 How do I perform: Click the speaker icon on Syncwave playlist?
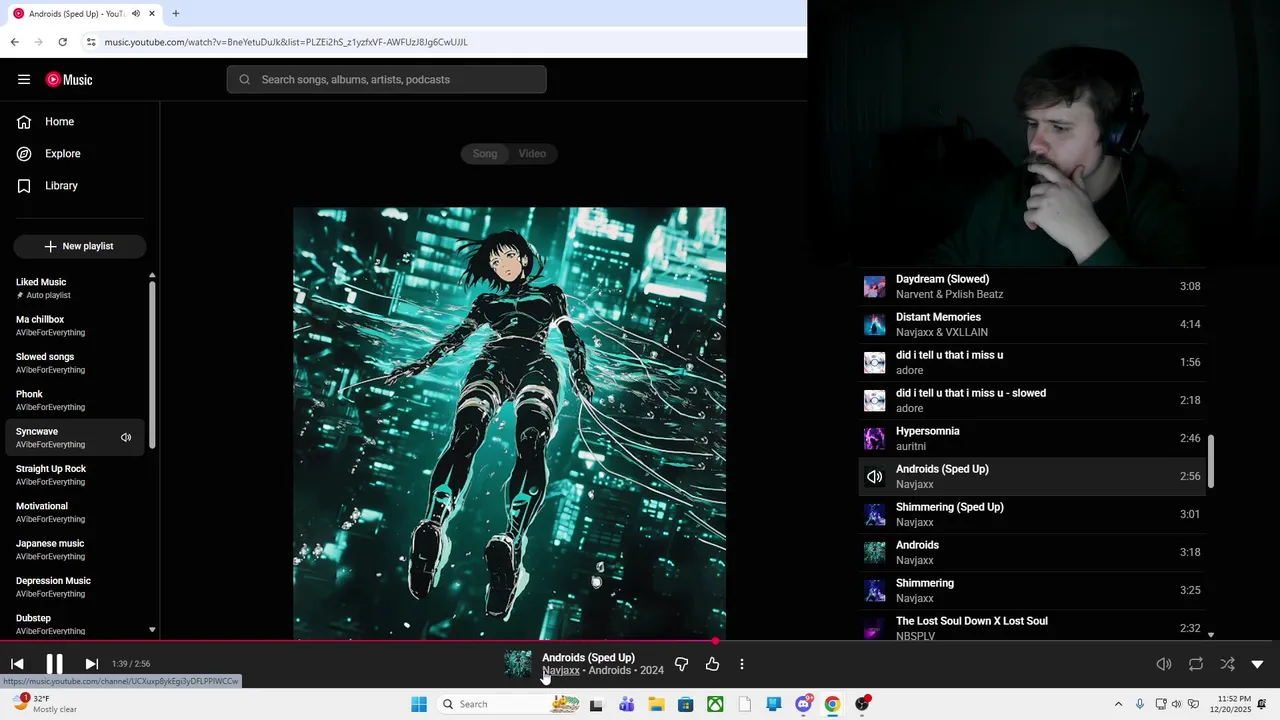(126, 438)
